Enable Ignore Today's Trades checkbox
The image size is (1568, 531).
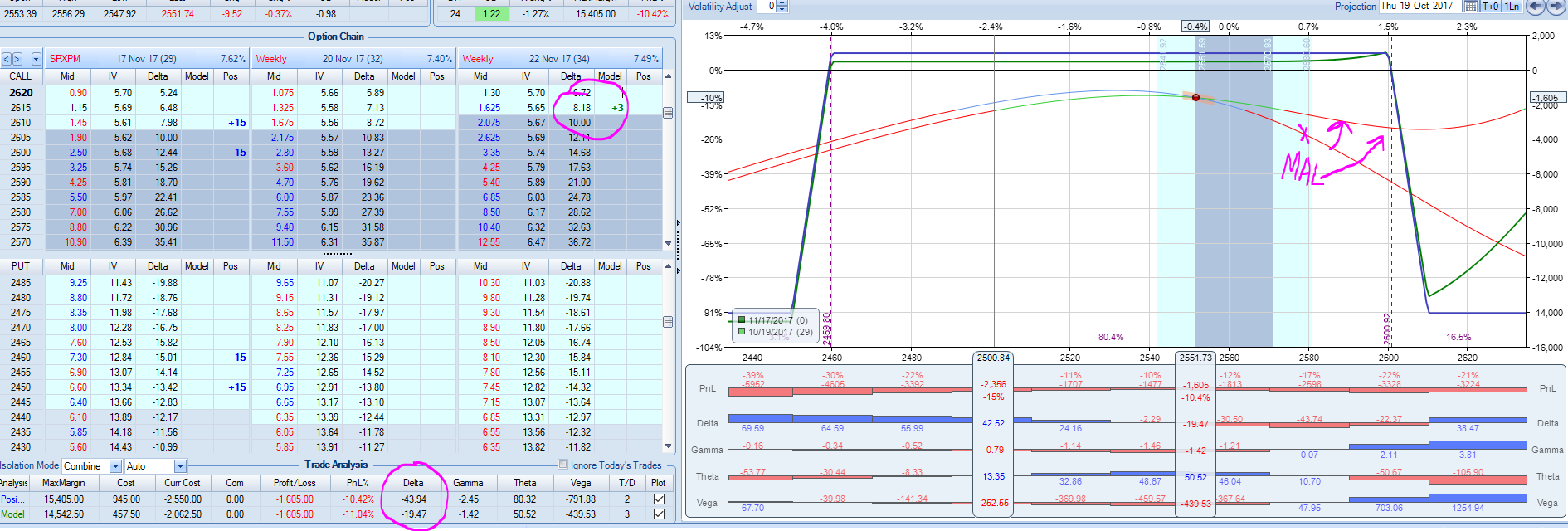[x=564, y=465]
